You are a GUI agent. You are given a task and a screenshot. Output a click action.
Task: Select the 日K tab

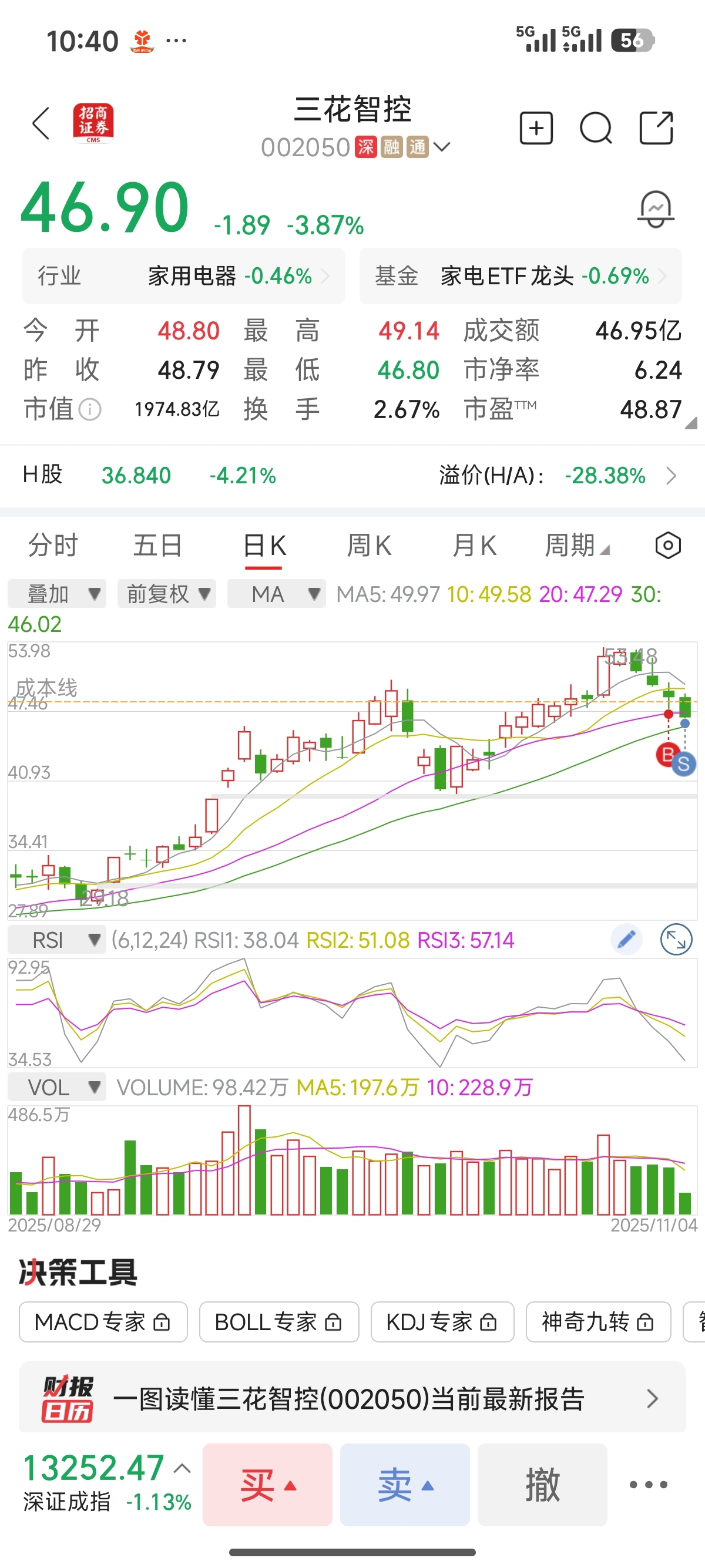point(264,546)
